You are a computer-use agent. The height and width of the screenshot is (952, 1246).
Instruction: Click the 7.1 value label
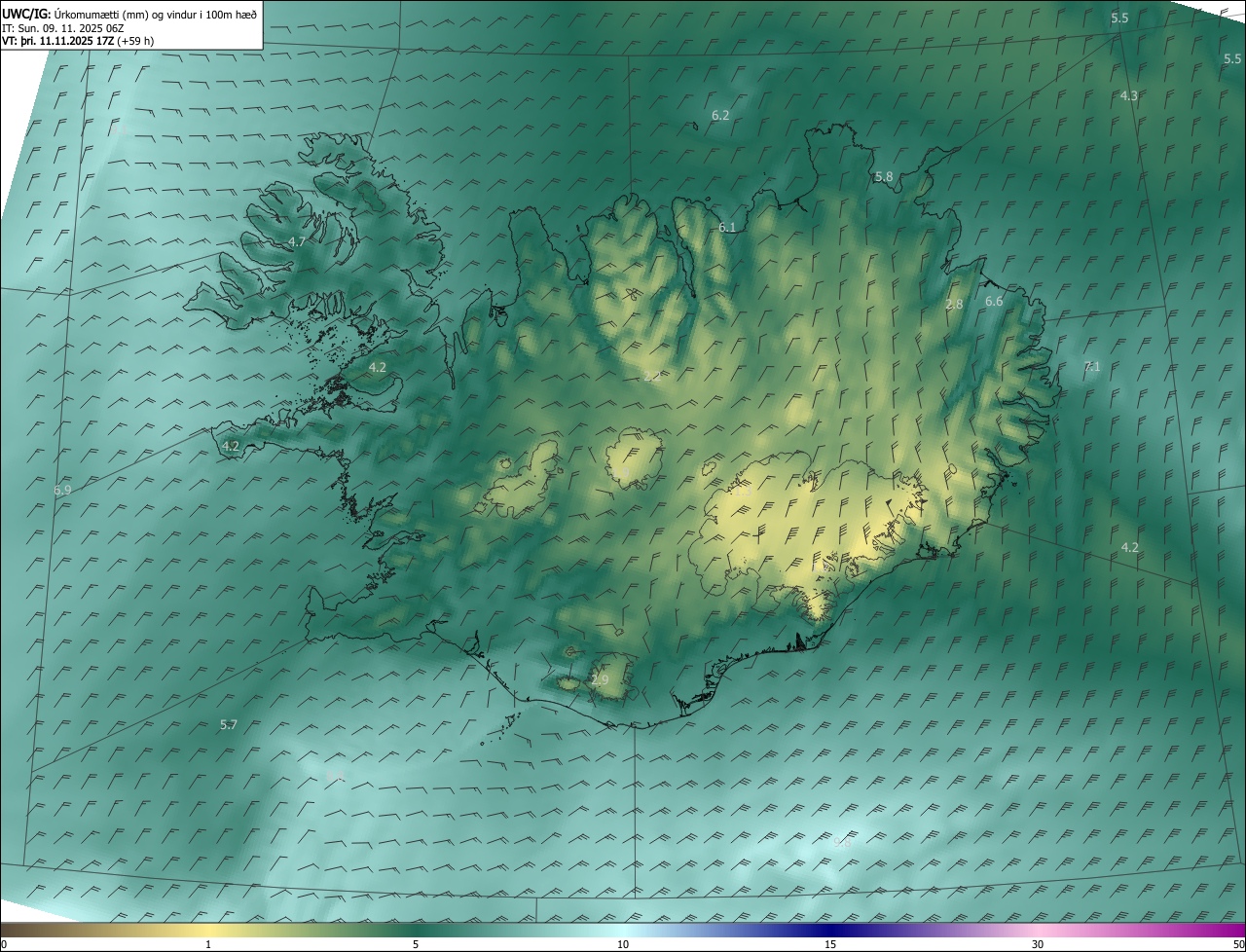[1091, 366]
